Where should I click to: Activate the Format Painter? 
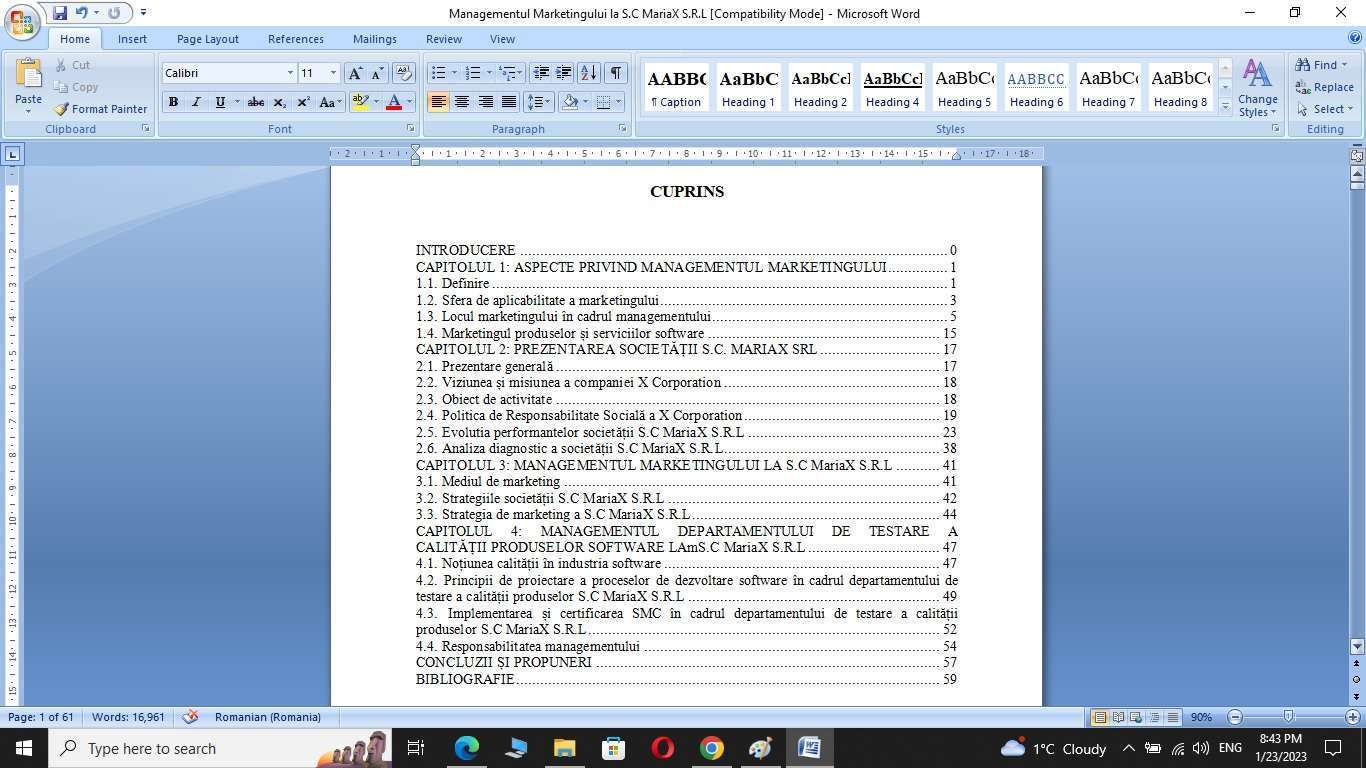[99, 109]
